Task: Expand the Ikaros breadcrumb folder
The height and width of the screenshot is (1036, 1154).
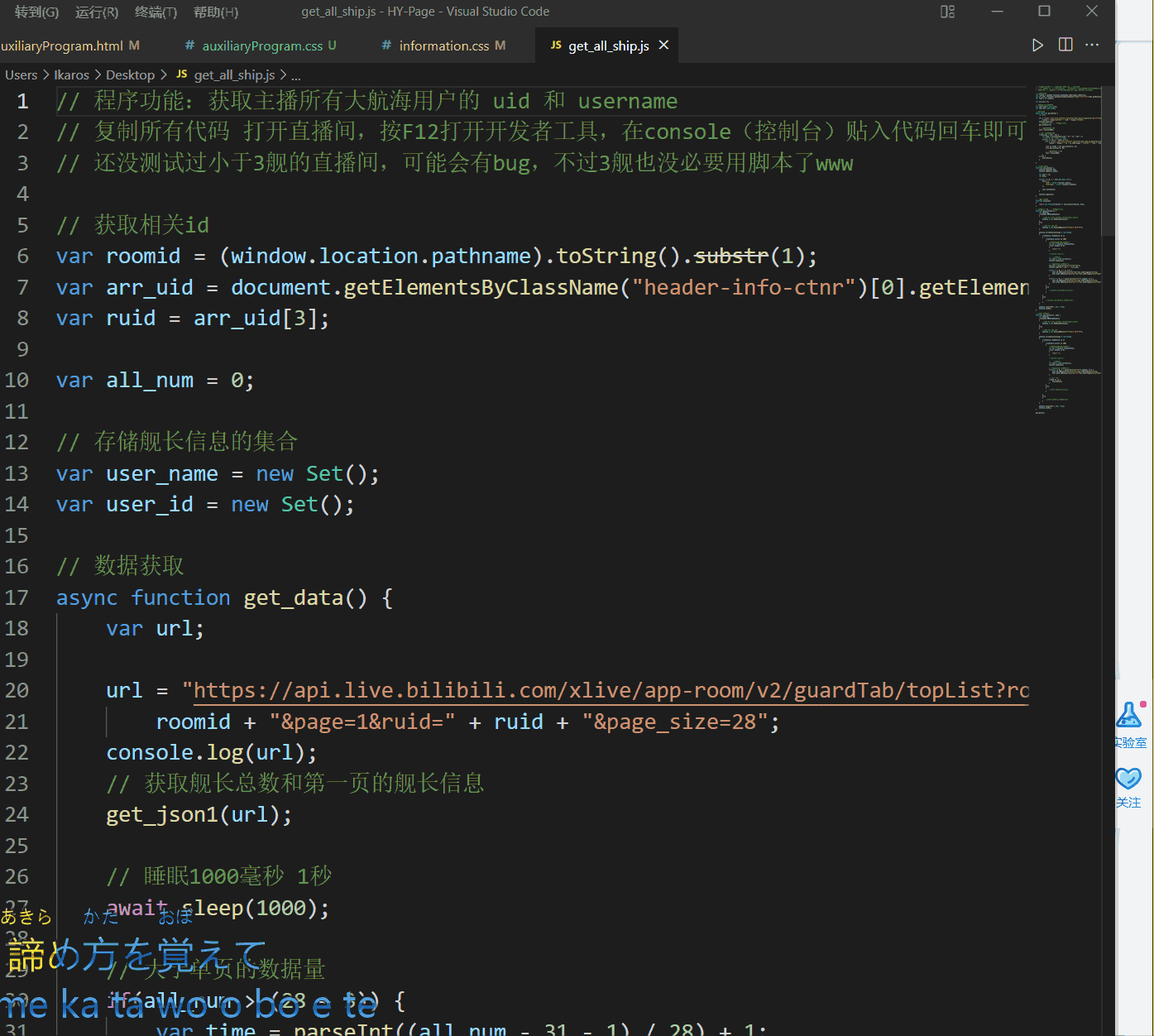Action: pyautogui.click(x=71, y=75)
